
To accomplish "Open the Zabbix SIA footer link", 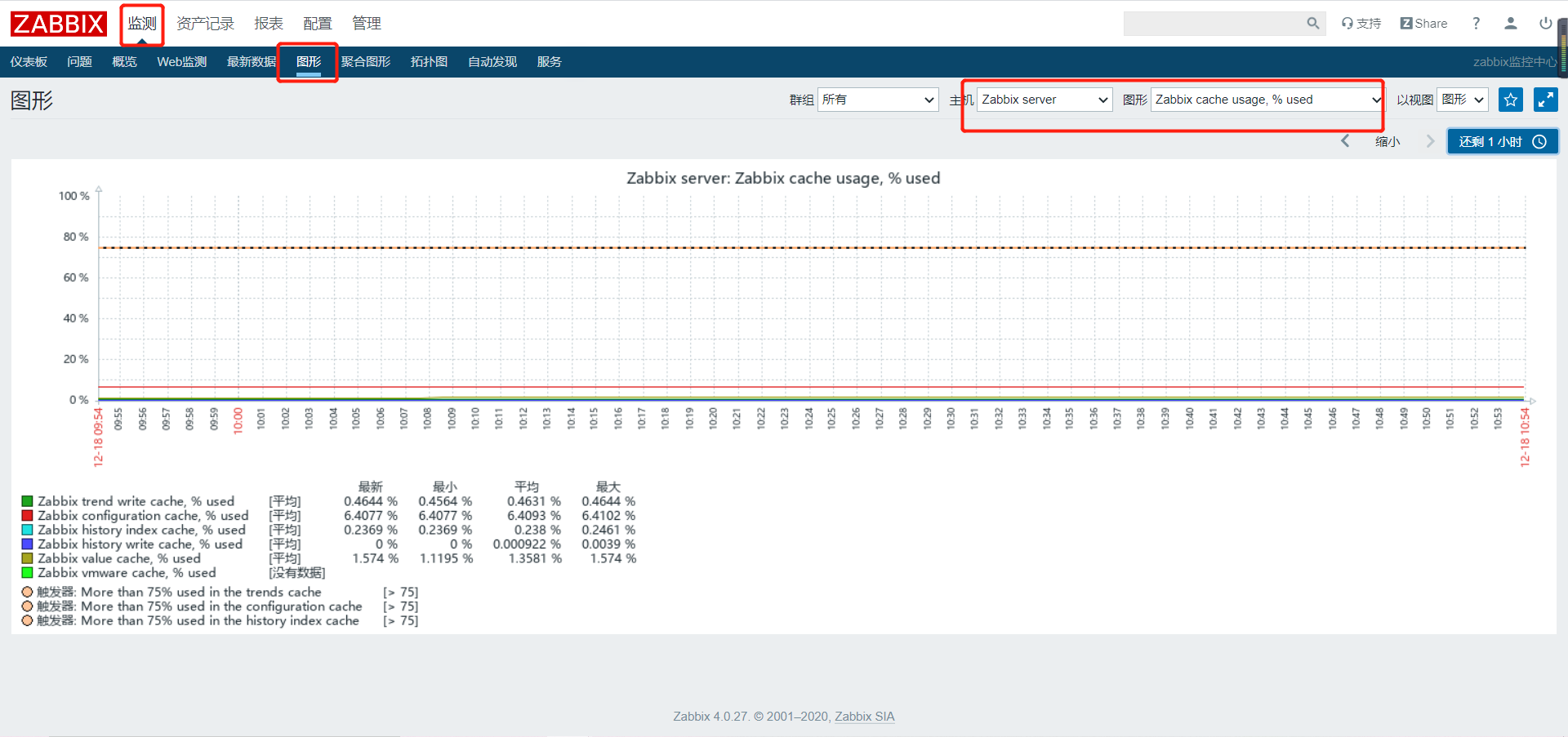I will (x=864, y=717).
